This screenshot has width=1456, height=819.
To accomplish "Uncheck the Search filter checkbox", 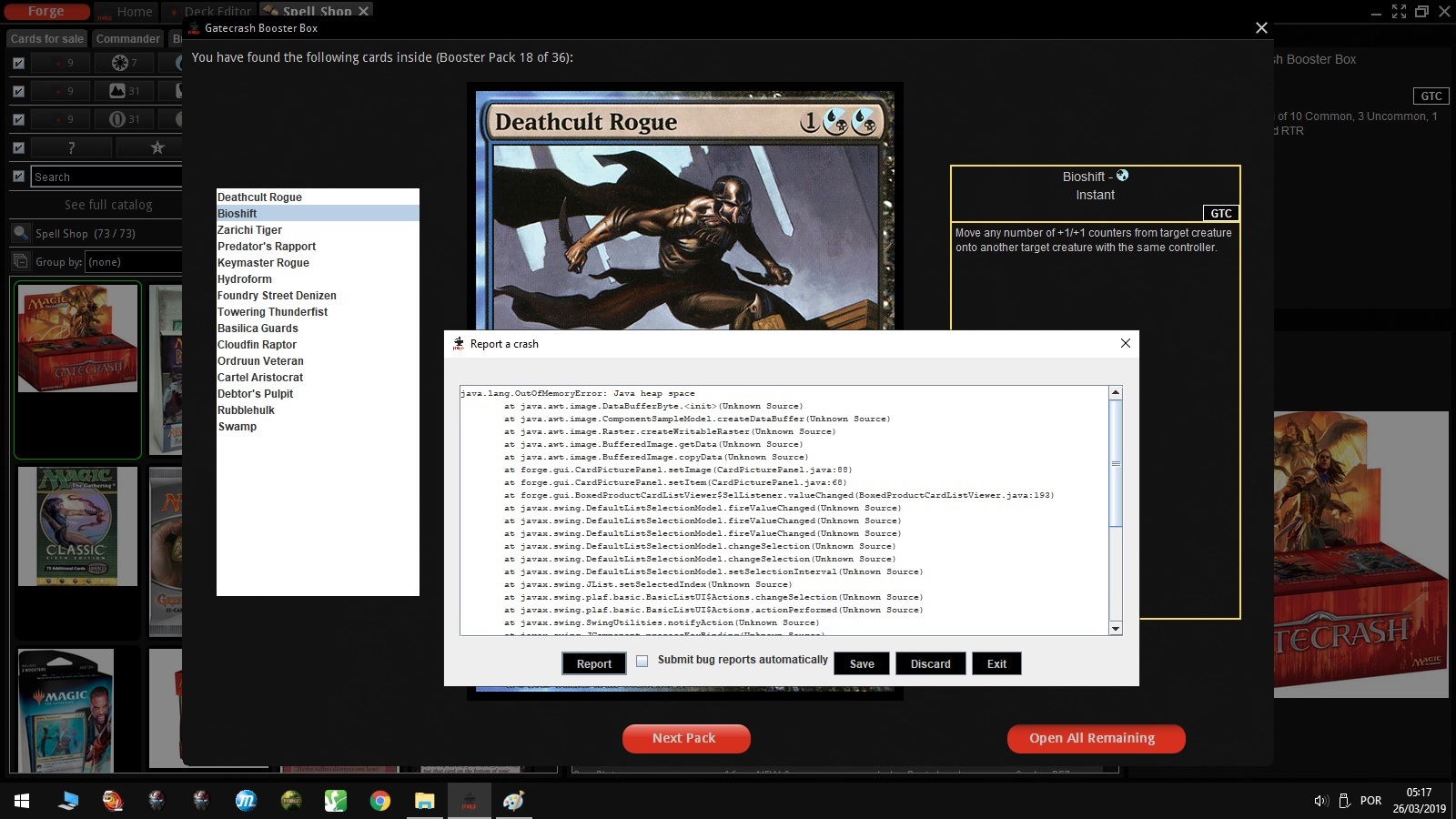I will (18, 177).
